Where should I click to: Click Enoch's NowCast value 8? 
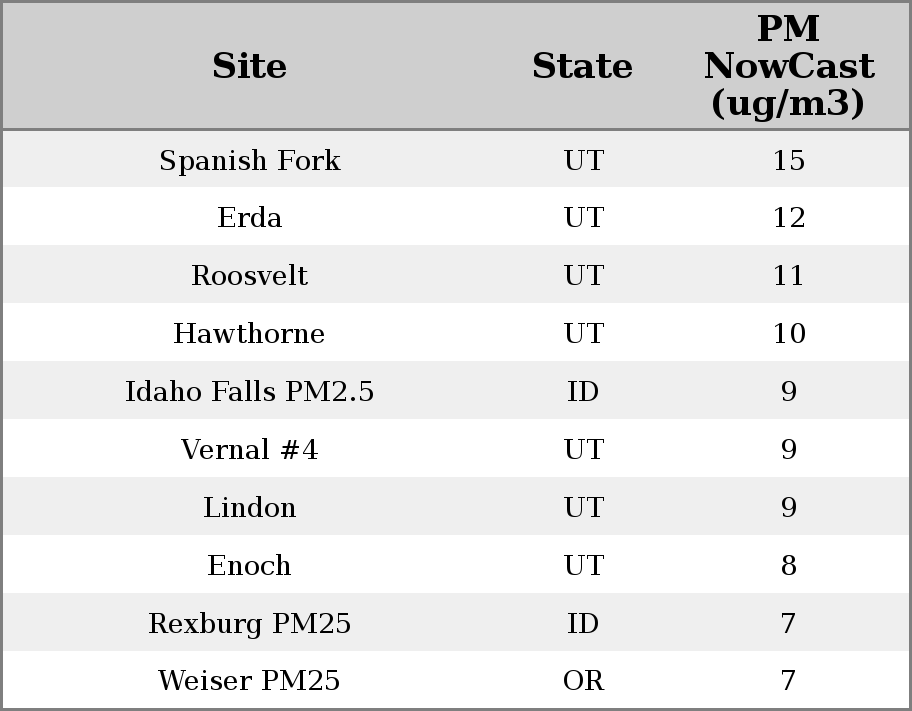(788, 566)
